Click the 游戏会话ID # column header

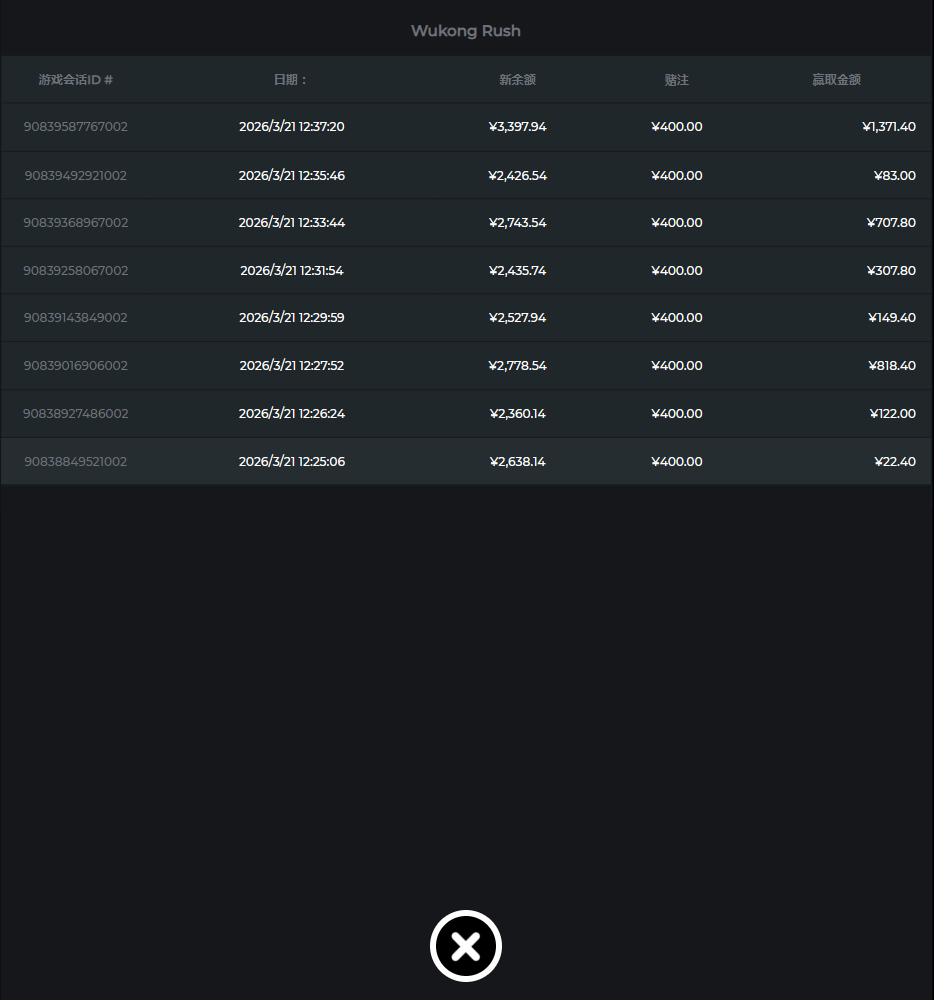tap(76, 80)
